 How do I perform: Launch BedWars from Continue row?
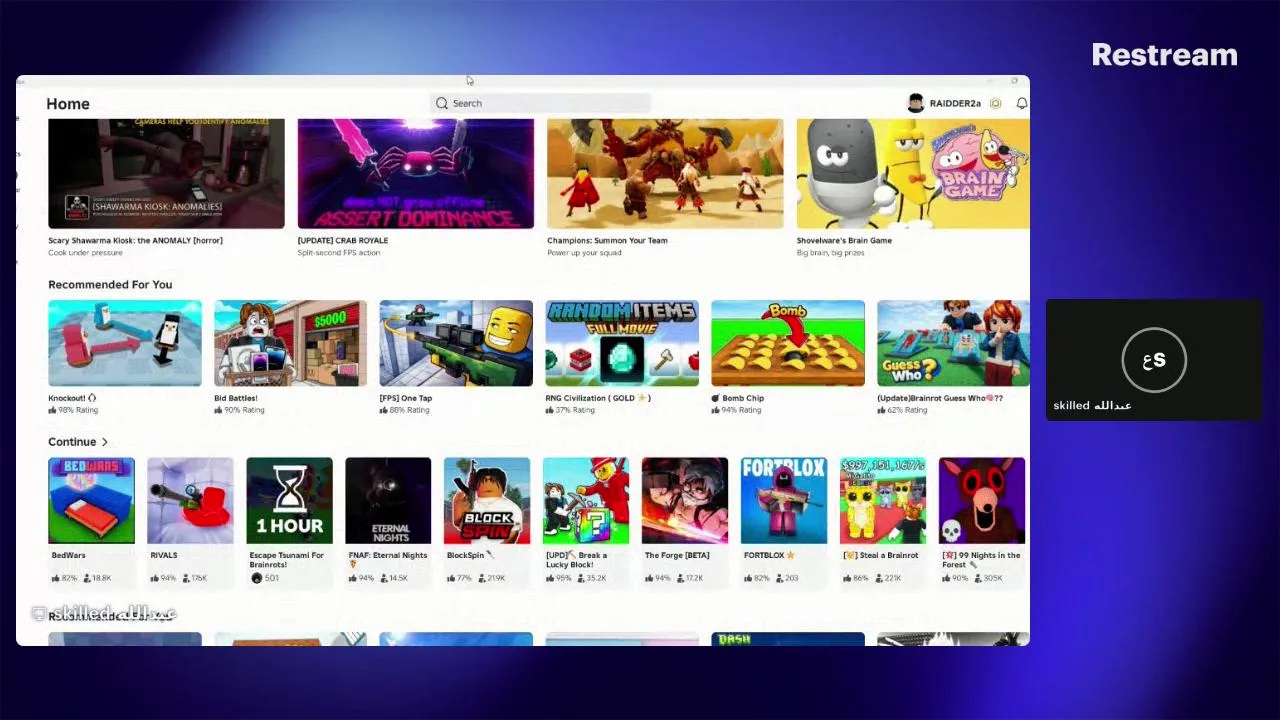[x=91, y=501]
